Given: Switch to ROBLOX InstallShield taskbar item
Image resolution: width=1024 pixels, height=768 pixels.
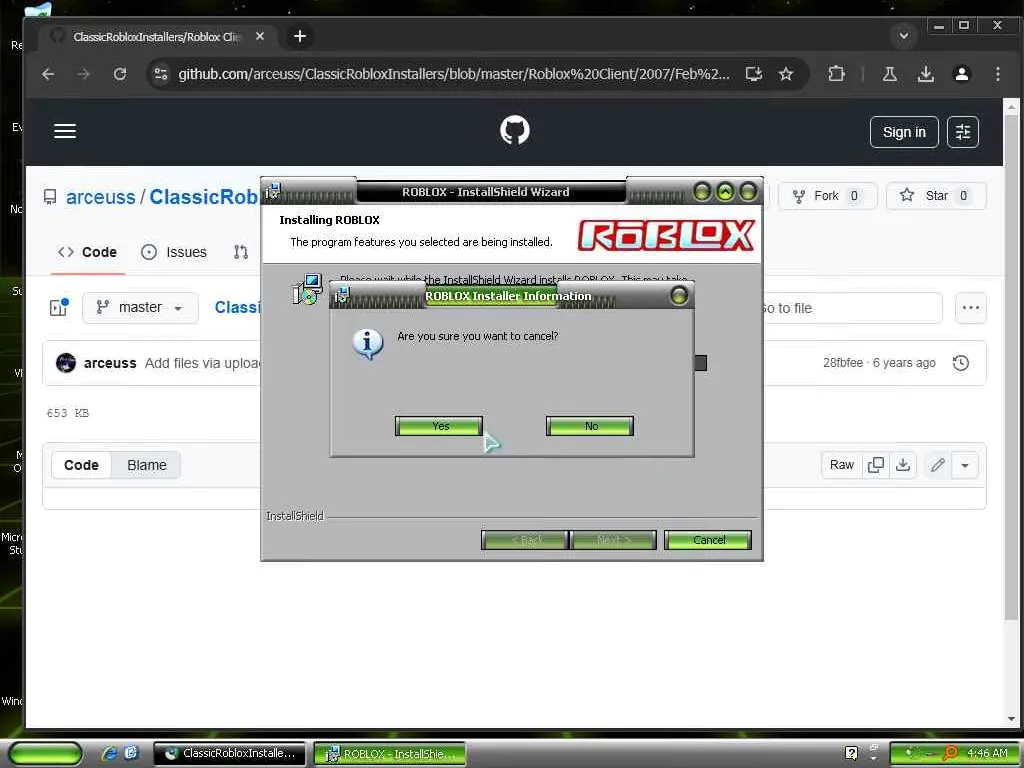Looking at the screenshot, I should click(x=390, y=754).
